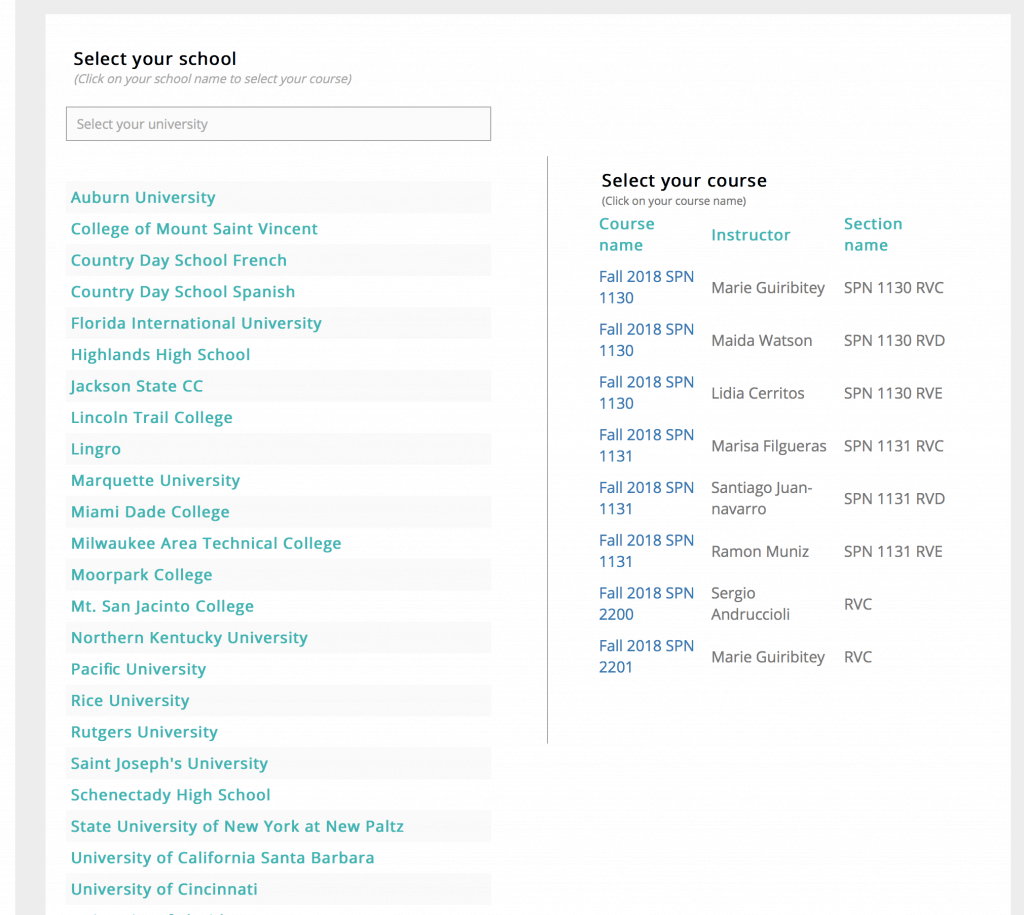Image resolution: width=1024 pixels, height=915 pixels.
Task: Select University of California Santa Barbara
Action: [222, 858]
